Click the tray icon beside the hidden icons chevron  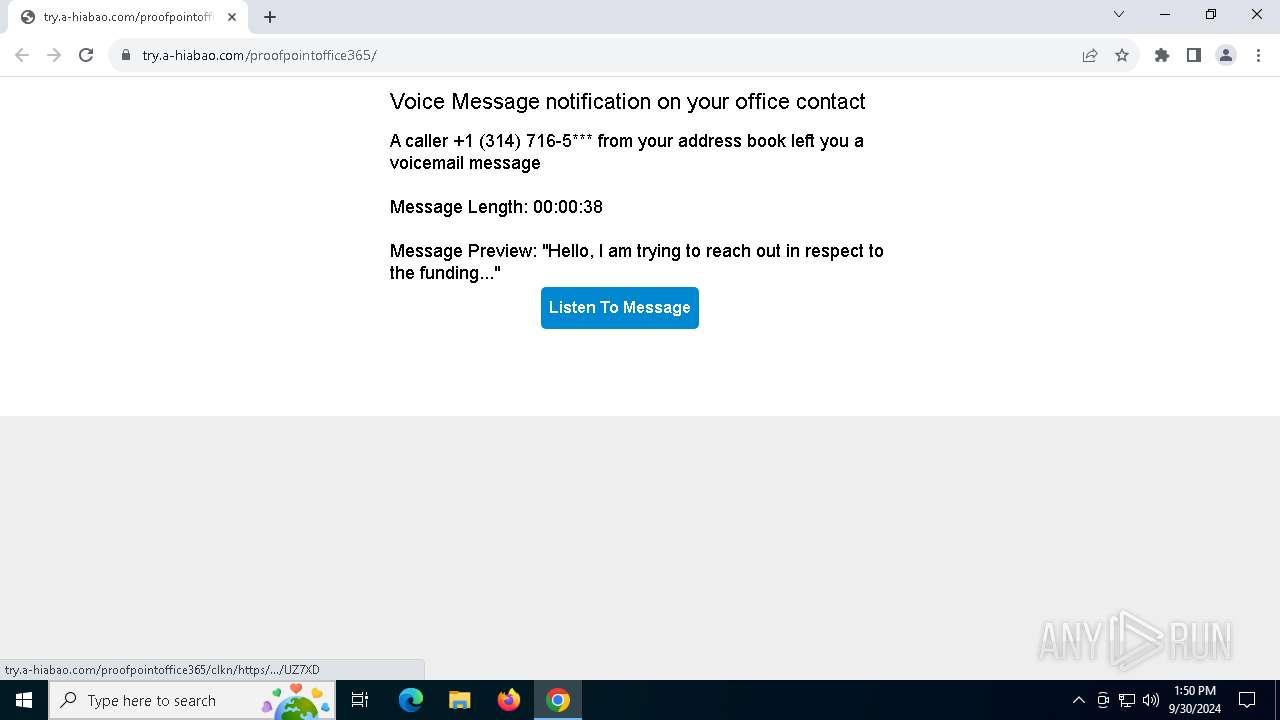(x=1103, y=700)
